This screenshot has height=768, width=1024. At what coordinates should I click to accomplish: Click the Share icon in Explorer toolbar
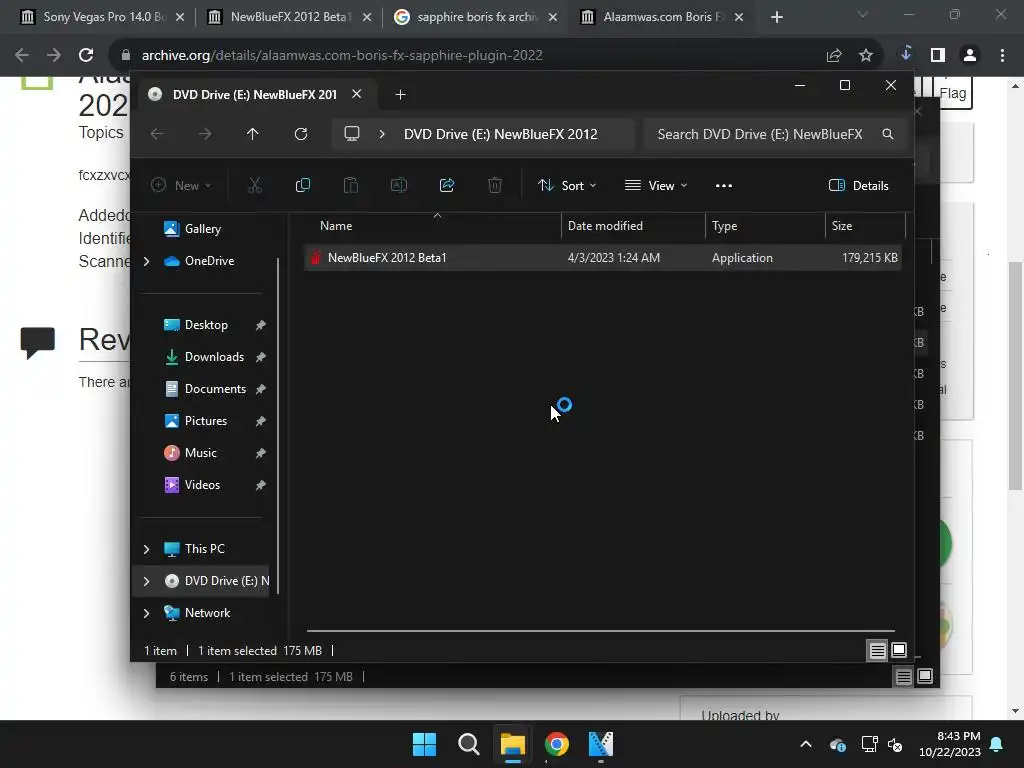pos(447,185)
